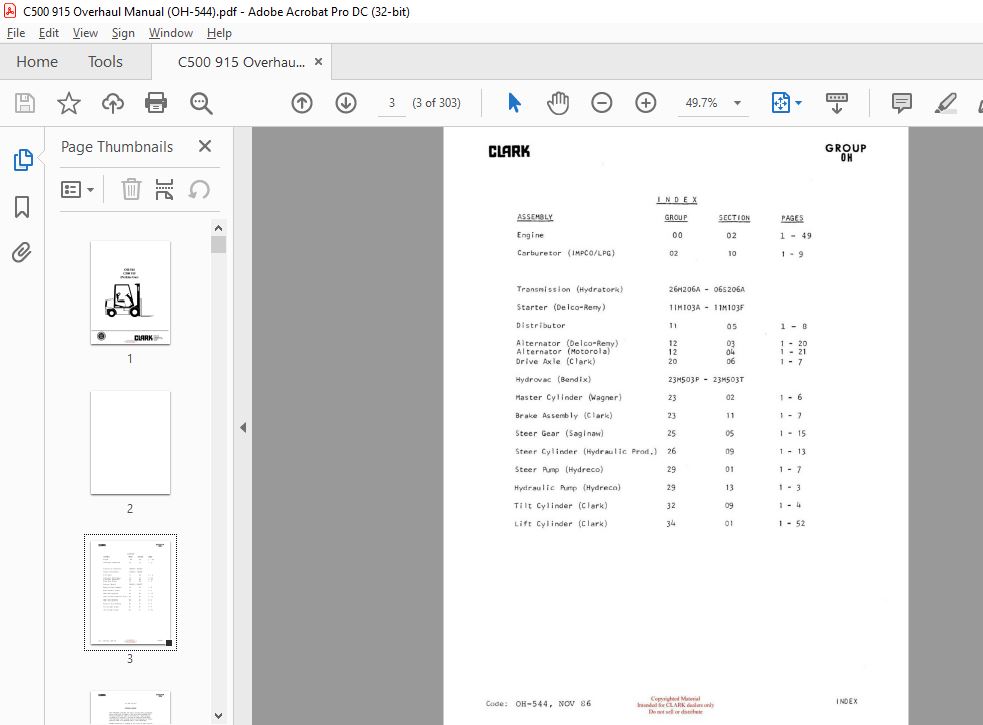The height and width of the screenshot is (725, 983).
Task: Click the cloud upload icon
Action: pyautogui.click(x=113, y=103)
